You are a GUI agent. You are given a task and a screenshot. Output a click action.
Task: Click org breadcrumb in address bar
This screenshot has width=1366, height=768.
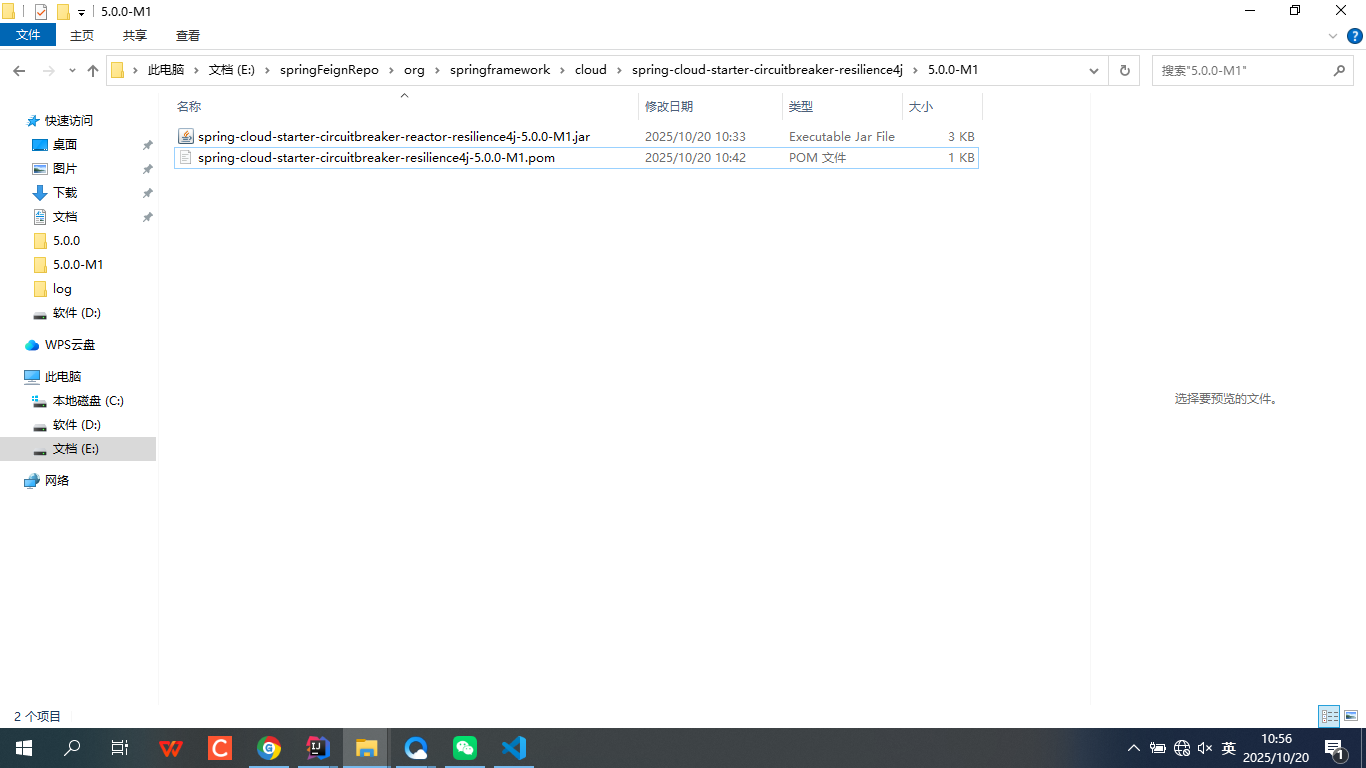tap(414, 70)
